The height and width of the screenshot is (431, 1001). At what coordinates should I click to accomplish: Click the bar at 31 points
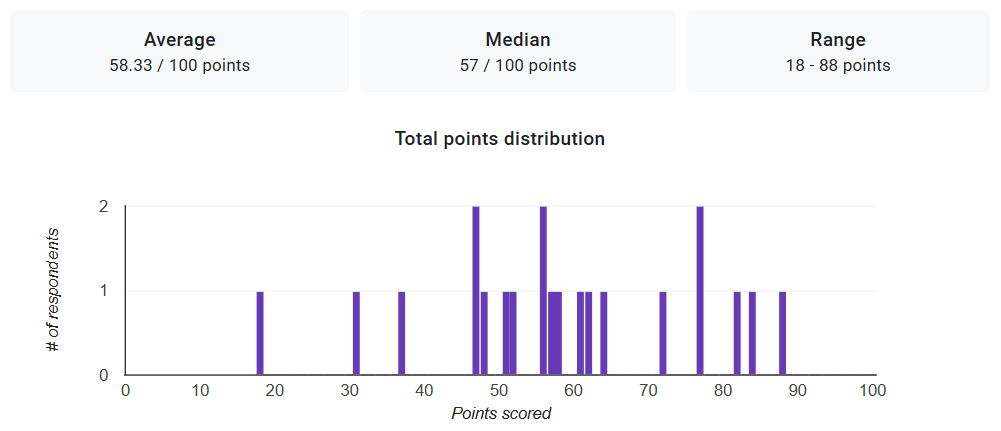(356, 334)
